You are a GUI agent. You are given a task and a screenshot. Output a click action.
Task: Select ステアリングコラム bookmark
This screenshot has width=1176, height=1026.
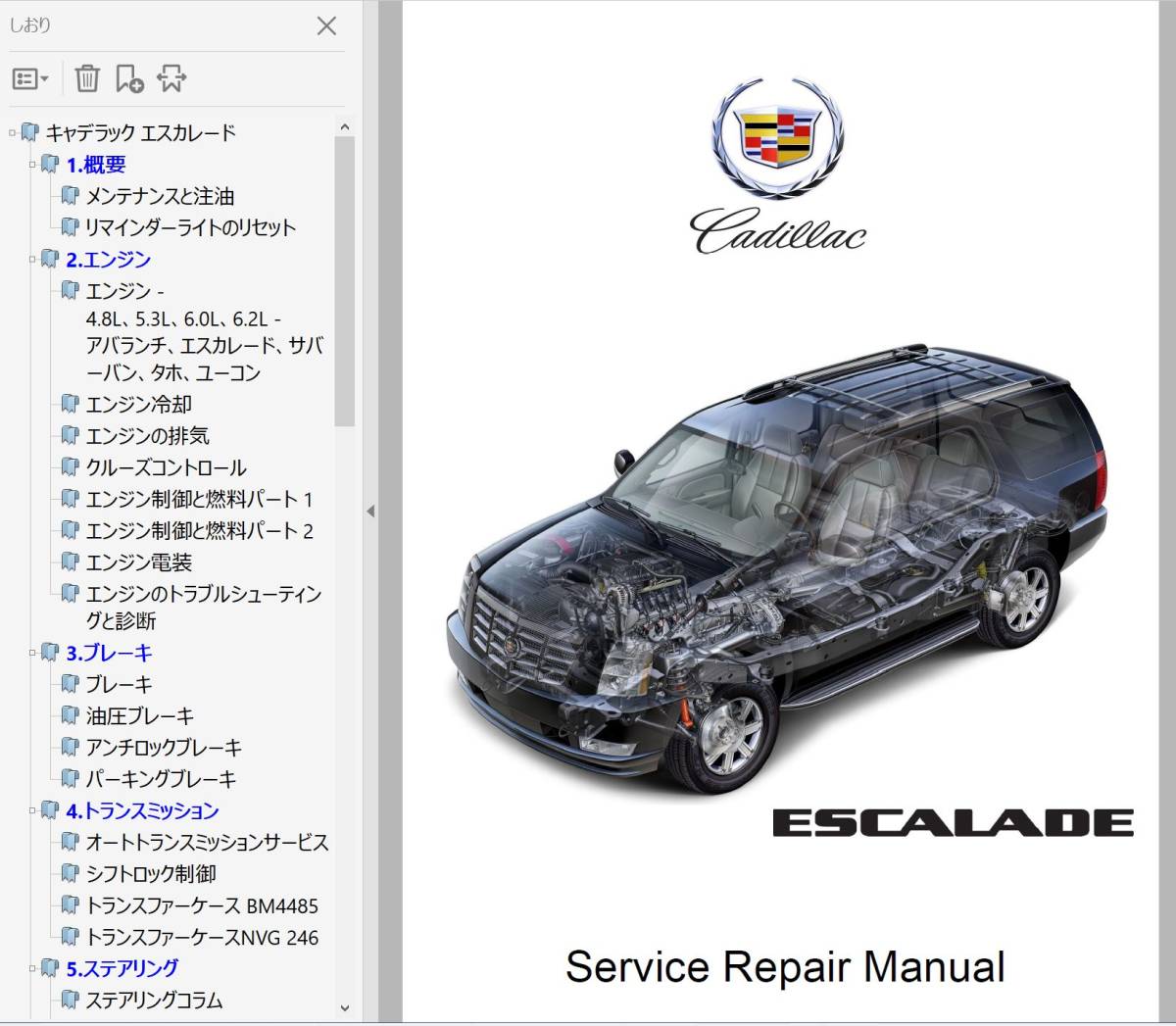154,1000
